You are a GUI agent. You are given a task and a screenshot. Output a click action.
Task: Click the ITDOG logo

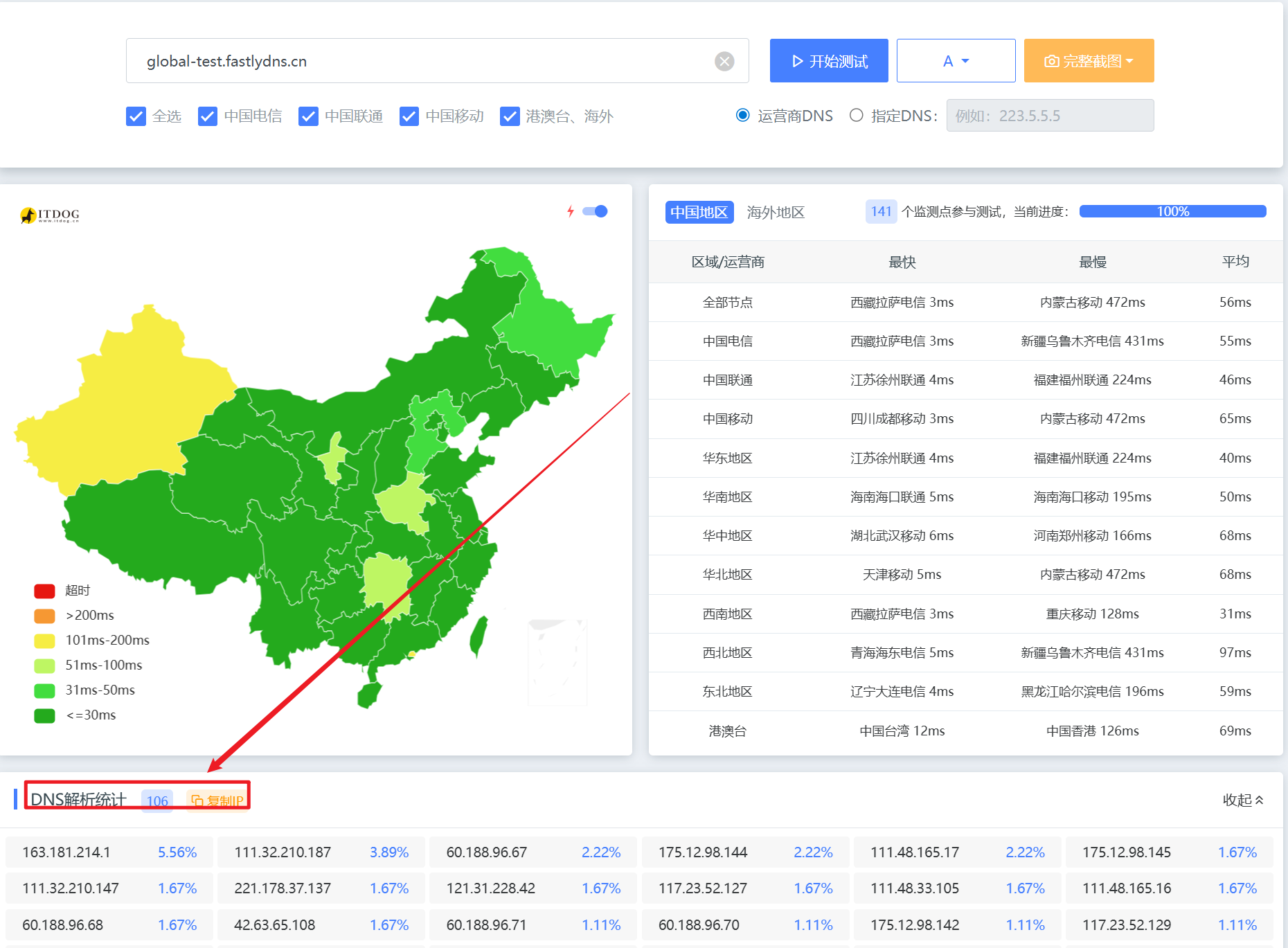50,215
